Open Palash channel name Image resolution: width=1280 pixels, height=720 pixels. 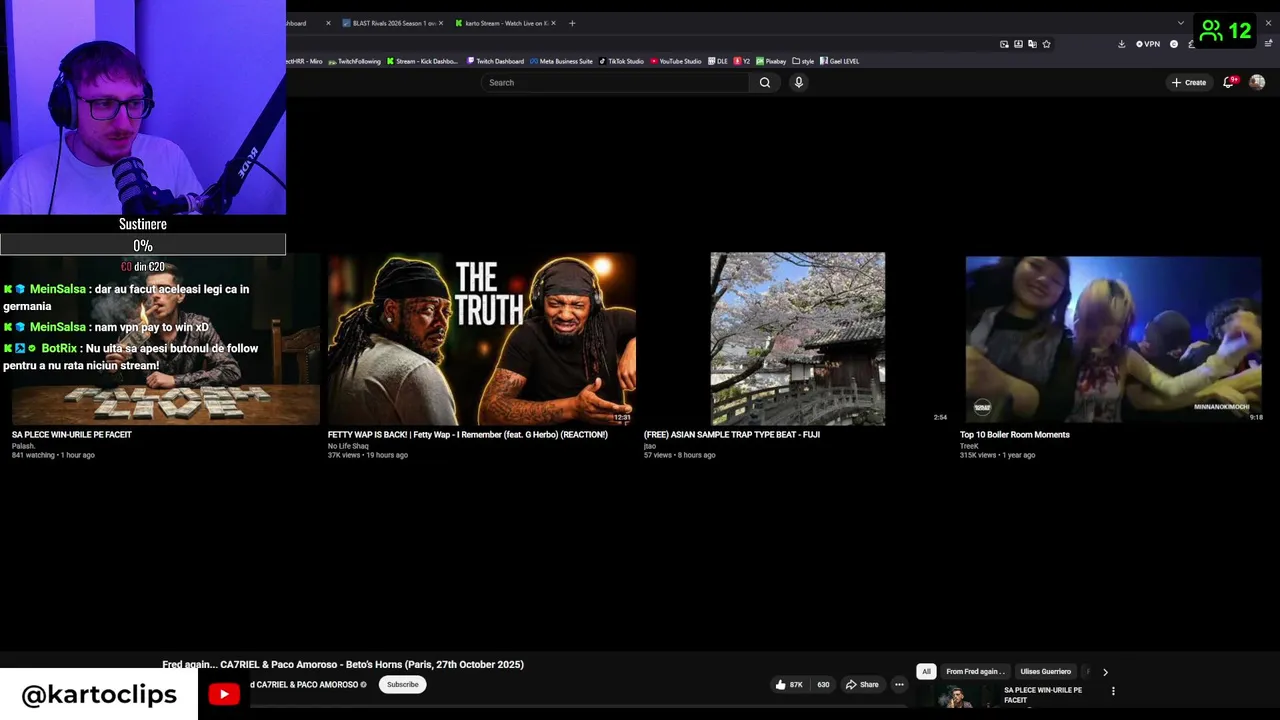pos(23,446)
